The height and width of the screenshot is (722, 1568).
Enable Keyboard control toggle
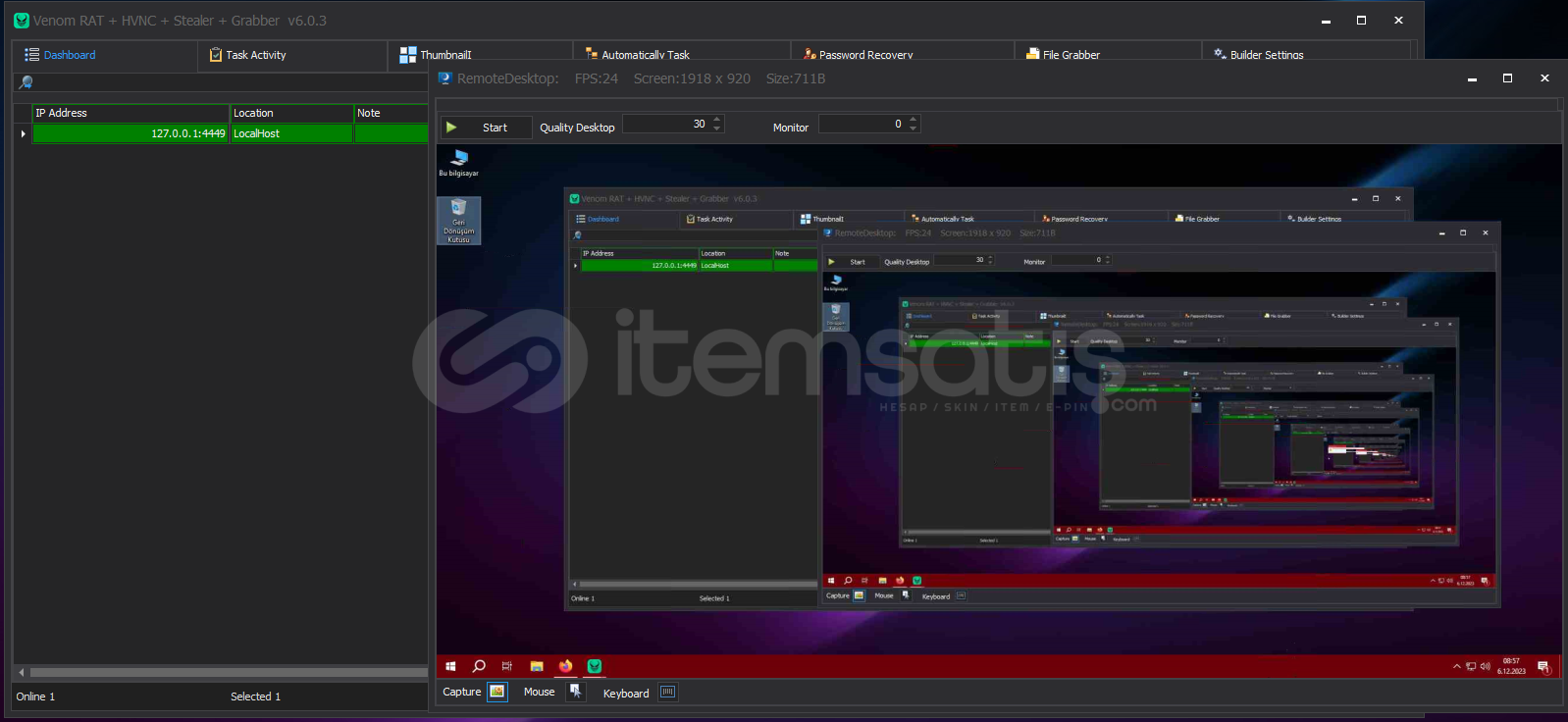click(667, 692)
